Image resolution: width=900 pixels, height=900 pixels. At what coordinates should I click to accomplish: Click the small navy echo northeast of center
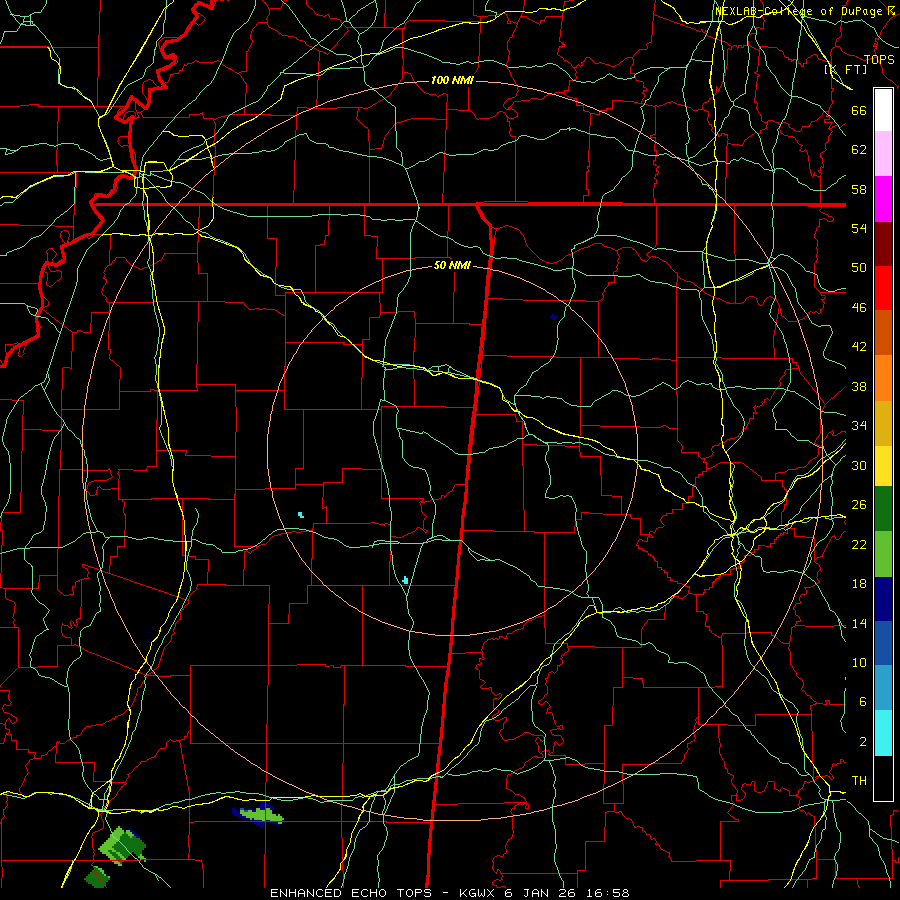(553, 317)
